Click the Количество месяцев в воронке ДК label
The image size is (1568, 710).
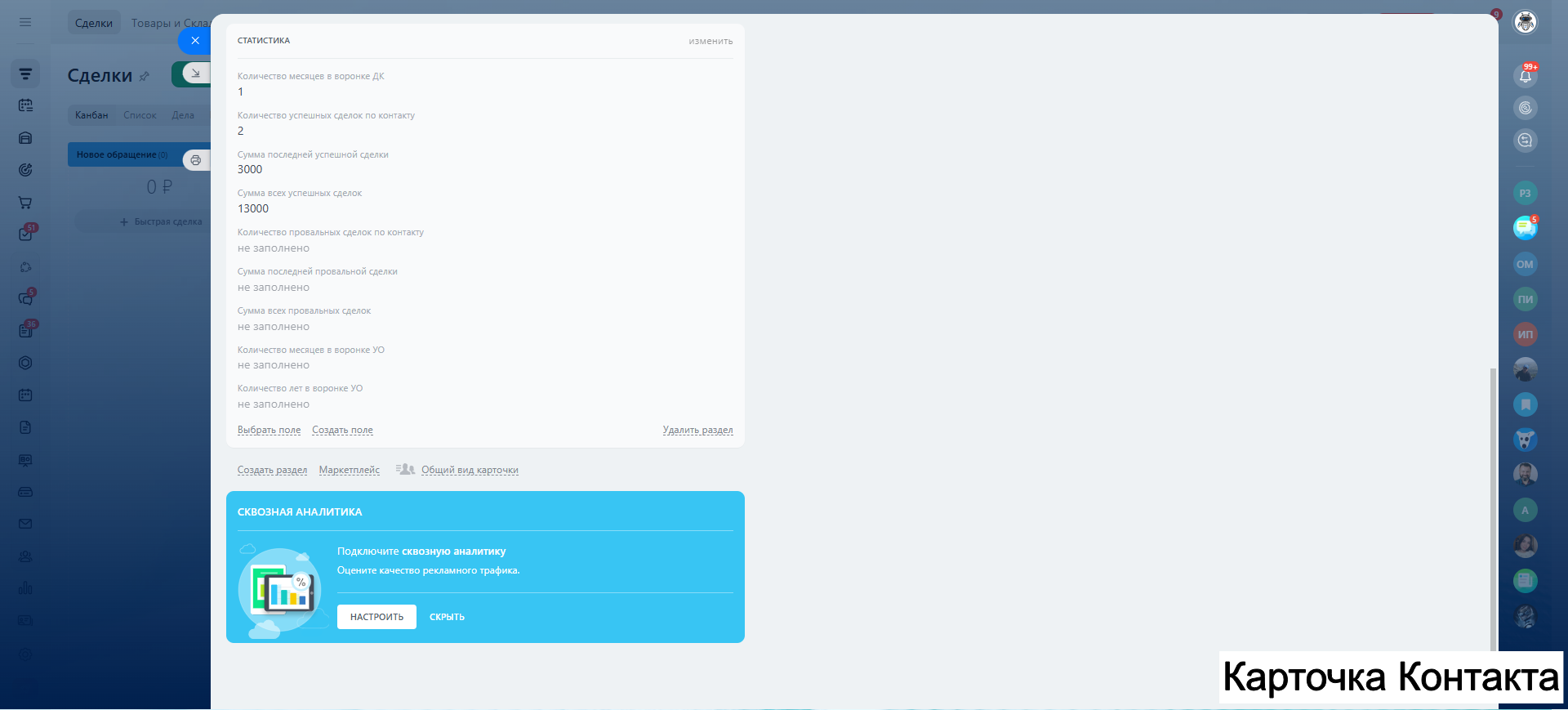click(x=310, y=76)
